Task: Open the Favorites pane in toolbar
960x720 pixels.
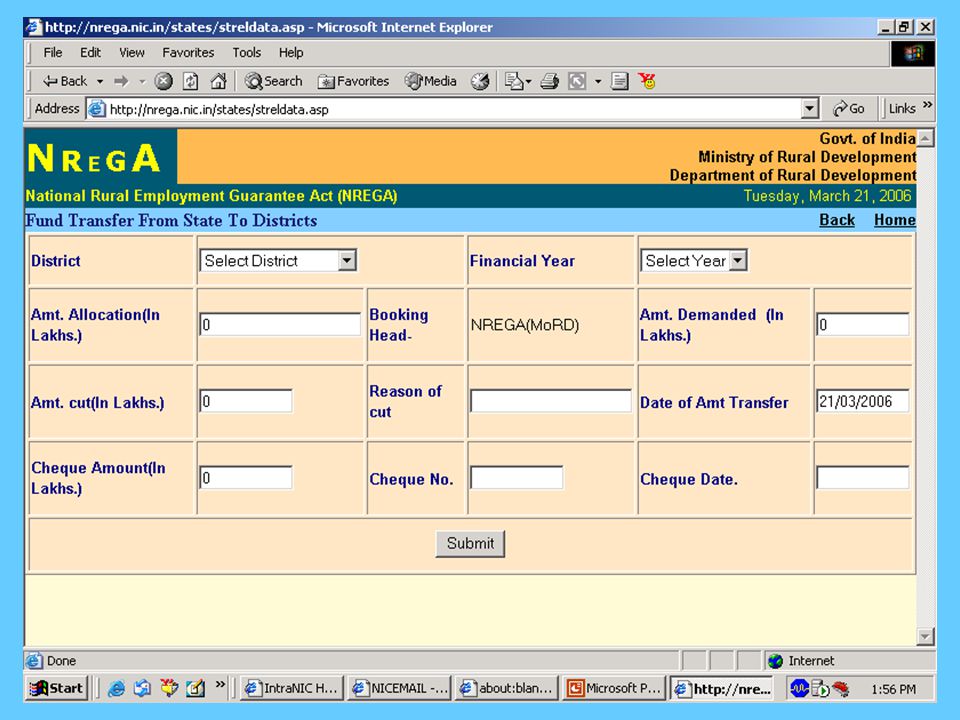Action: coord(353,81)
